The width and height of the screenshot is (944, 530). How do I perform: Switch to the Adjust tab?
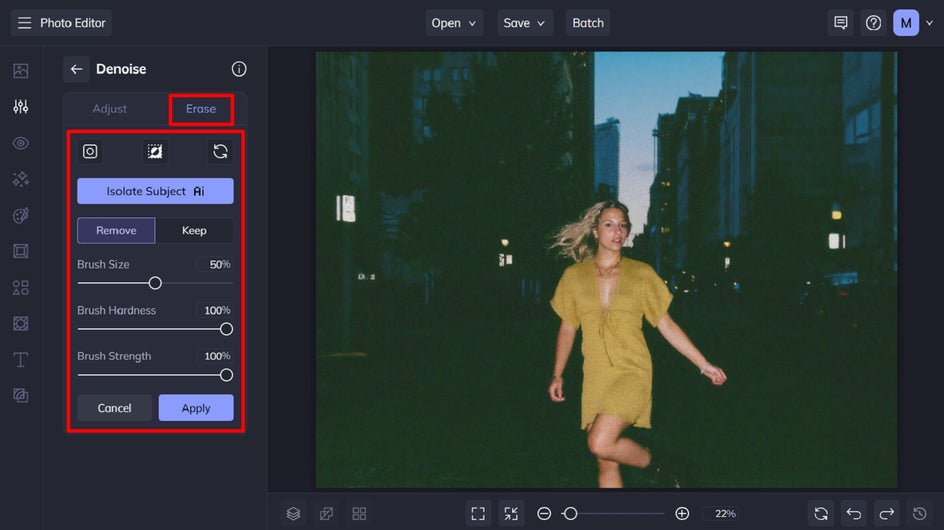110,109
